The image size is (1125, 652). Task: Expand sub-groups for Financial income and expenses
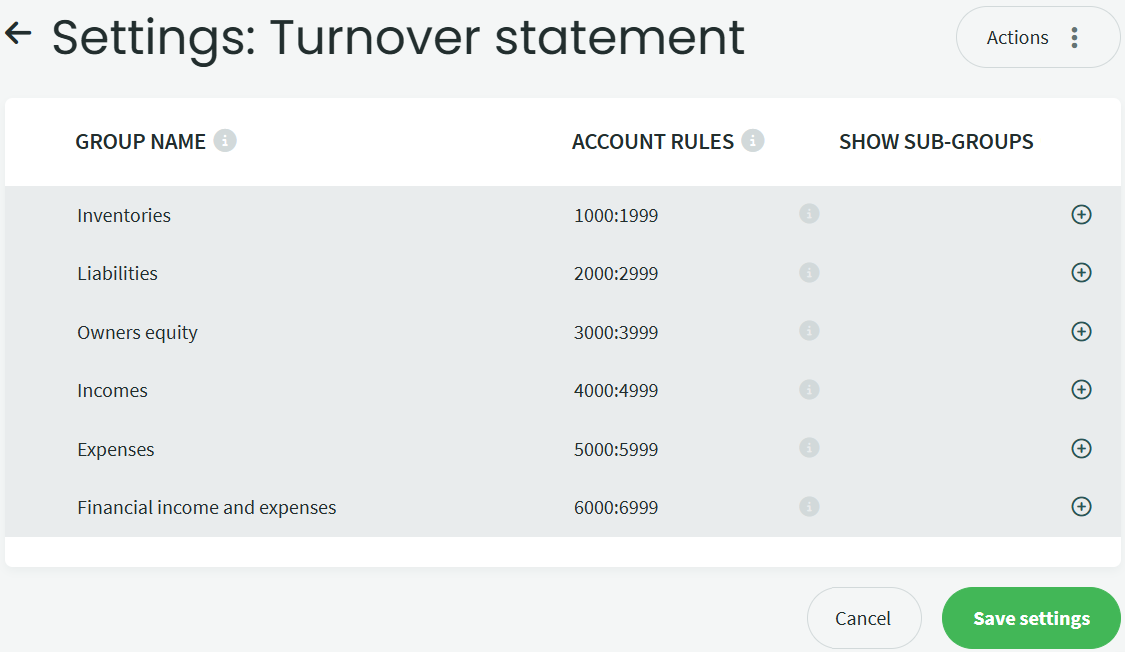tap(1081, 506)
